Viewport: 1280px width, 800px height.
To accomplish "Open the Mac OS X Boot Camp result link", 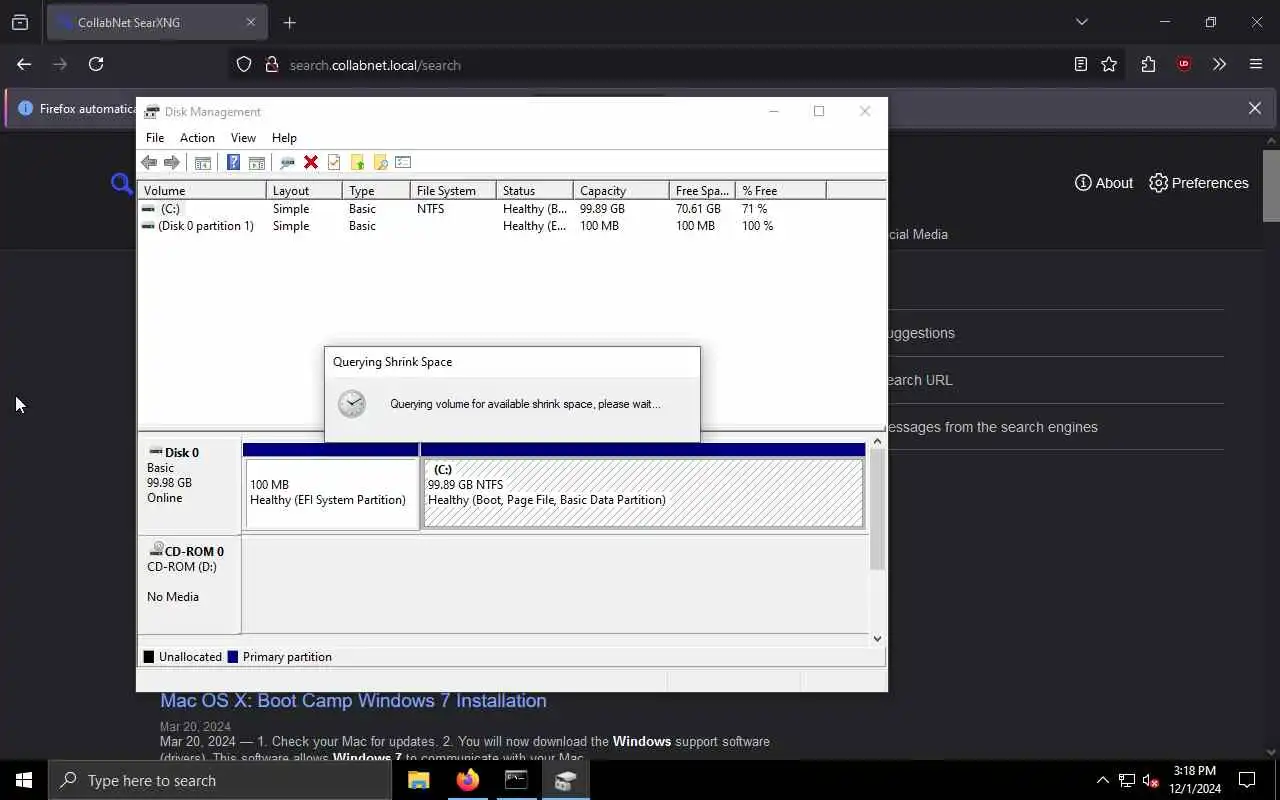I will pyautogui.click(x=353, y=700).
